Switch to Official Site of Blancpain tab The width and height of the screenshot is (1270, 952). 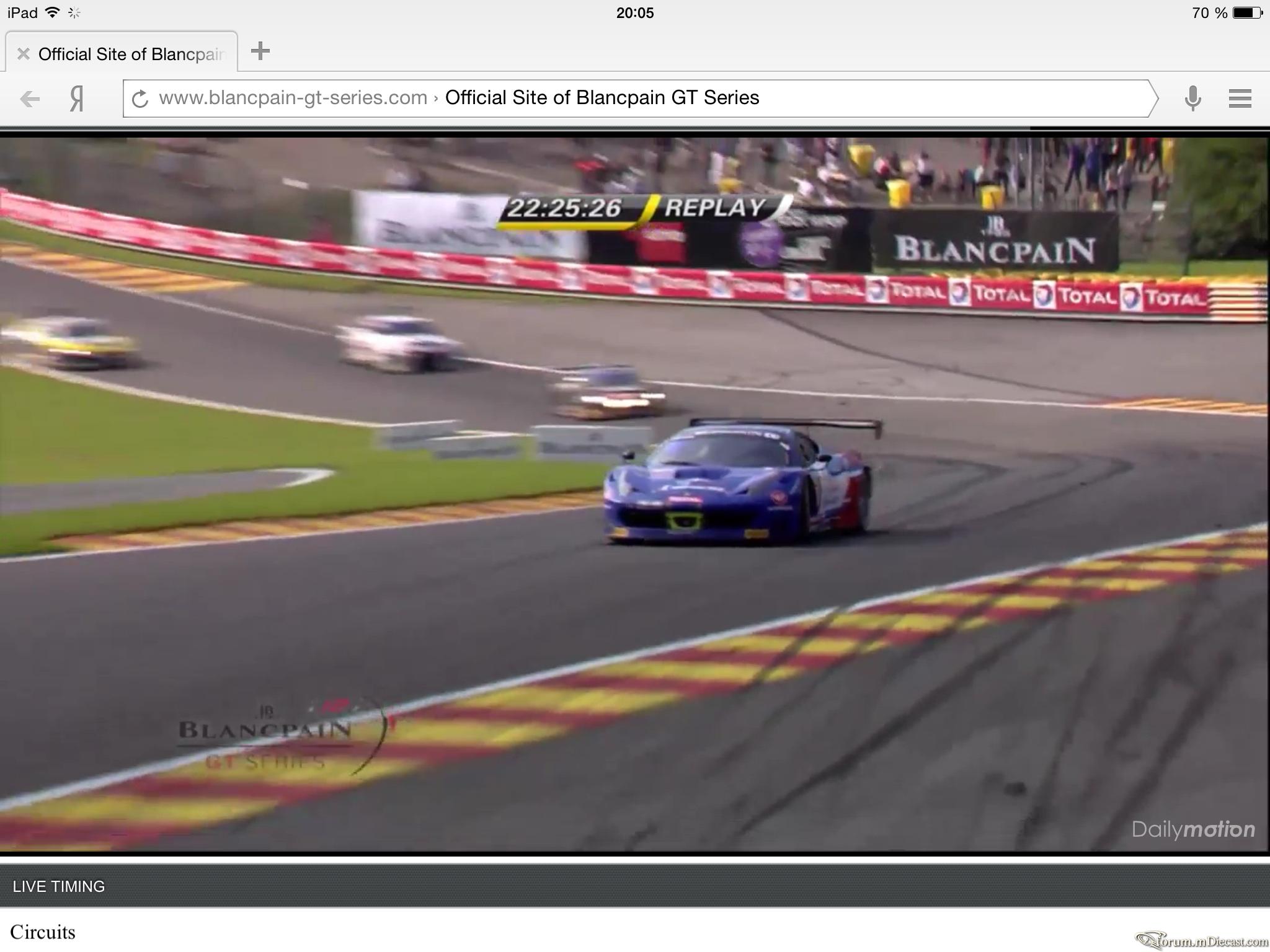point(122,51)
